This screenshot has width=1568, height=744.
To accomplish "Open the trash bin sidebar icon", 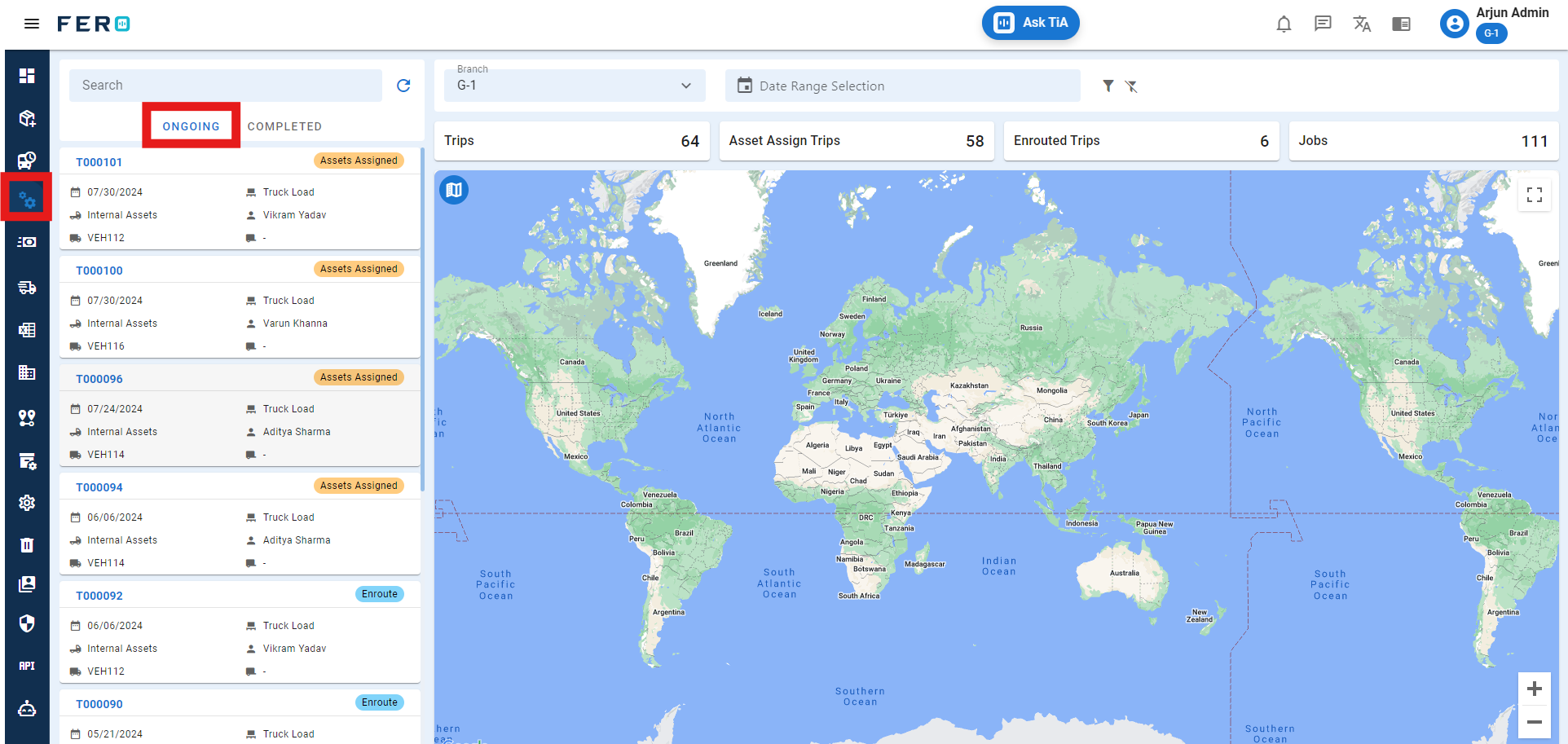I will click(x=27, y=545).
